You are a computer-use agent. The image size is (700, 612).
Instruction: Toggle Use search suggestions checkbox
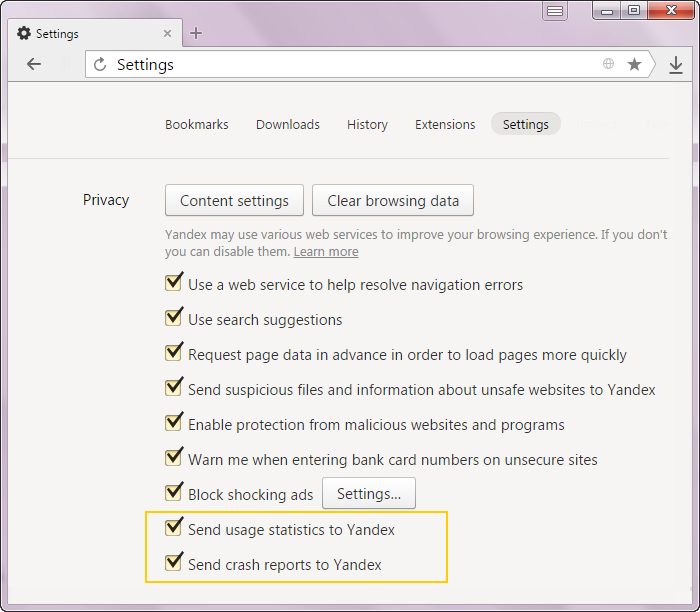[173, 317]
